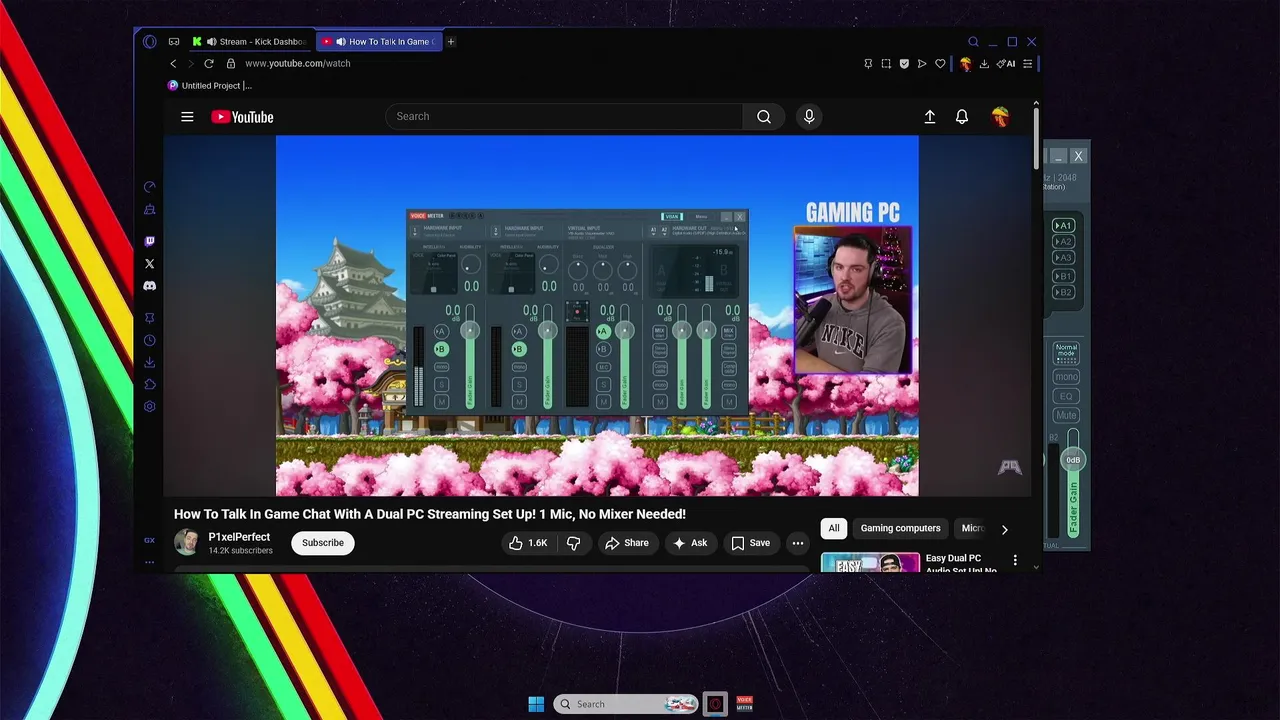Viewport: 1280px width, 720px height.
Task: Dislike the video
Action: 573,543
